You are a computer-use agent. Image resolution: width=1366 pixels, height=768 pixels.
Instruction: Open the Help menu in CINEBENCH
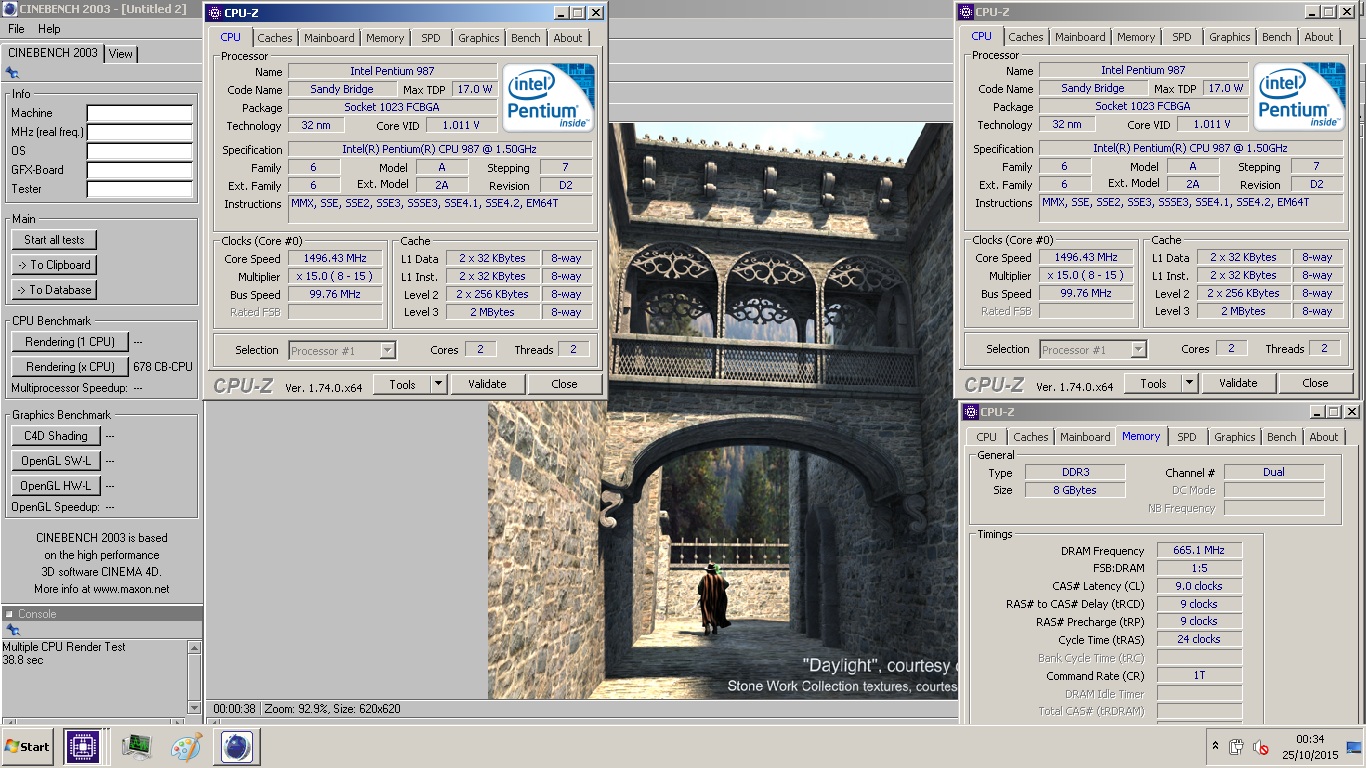(x=48, y=29)
